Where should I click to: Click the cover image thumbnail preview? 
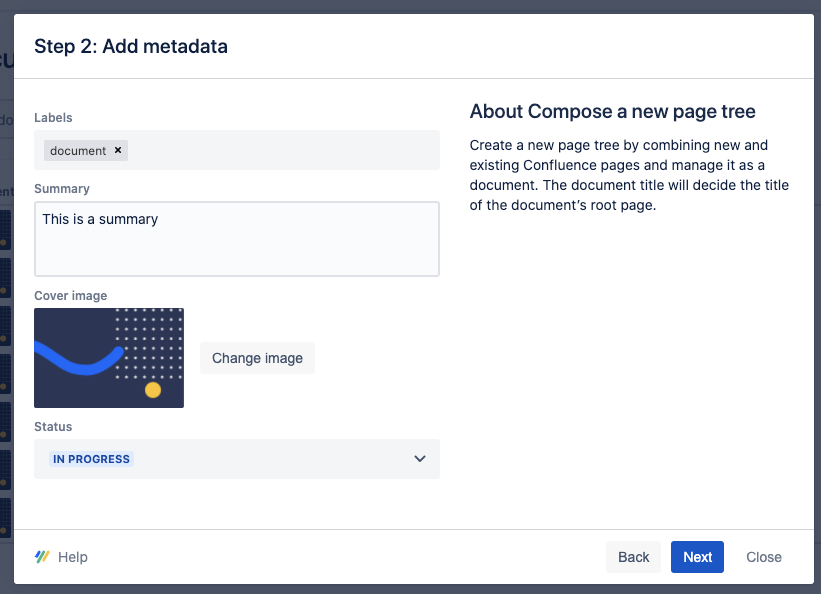(x=109, y=358)
